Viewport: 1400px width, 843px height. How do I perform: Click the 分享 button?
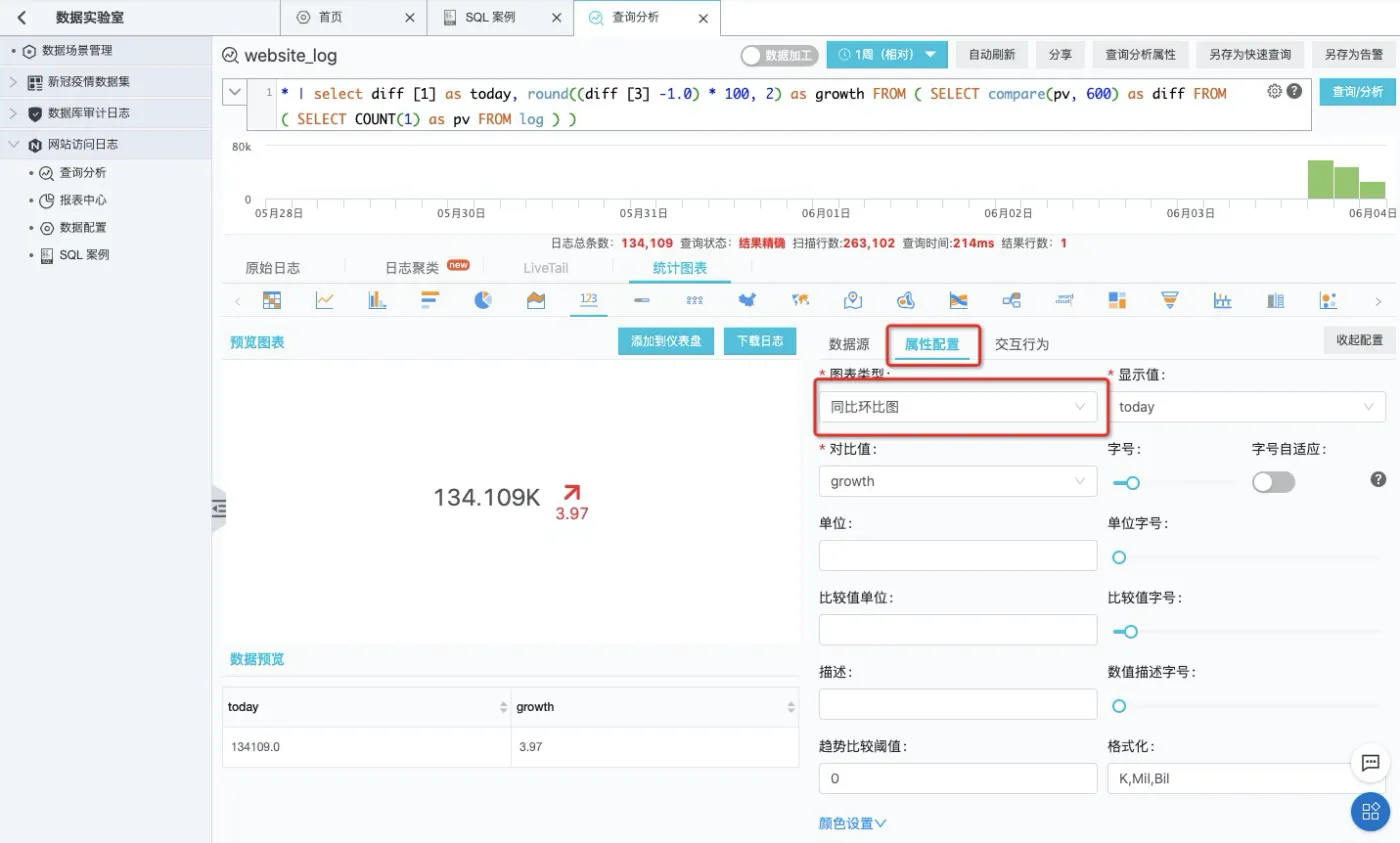click(x=1060, y=55)
